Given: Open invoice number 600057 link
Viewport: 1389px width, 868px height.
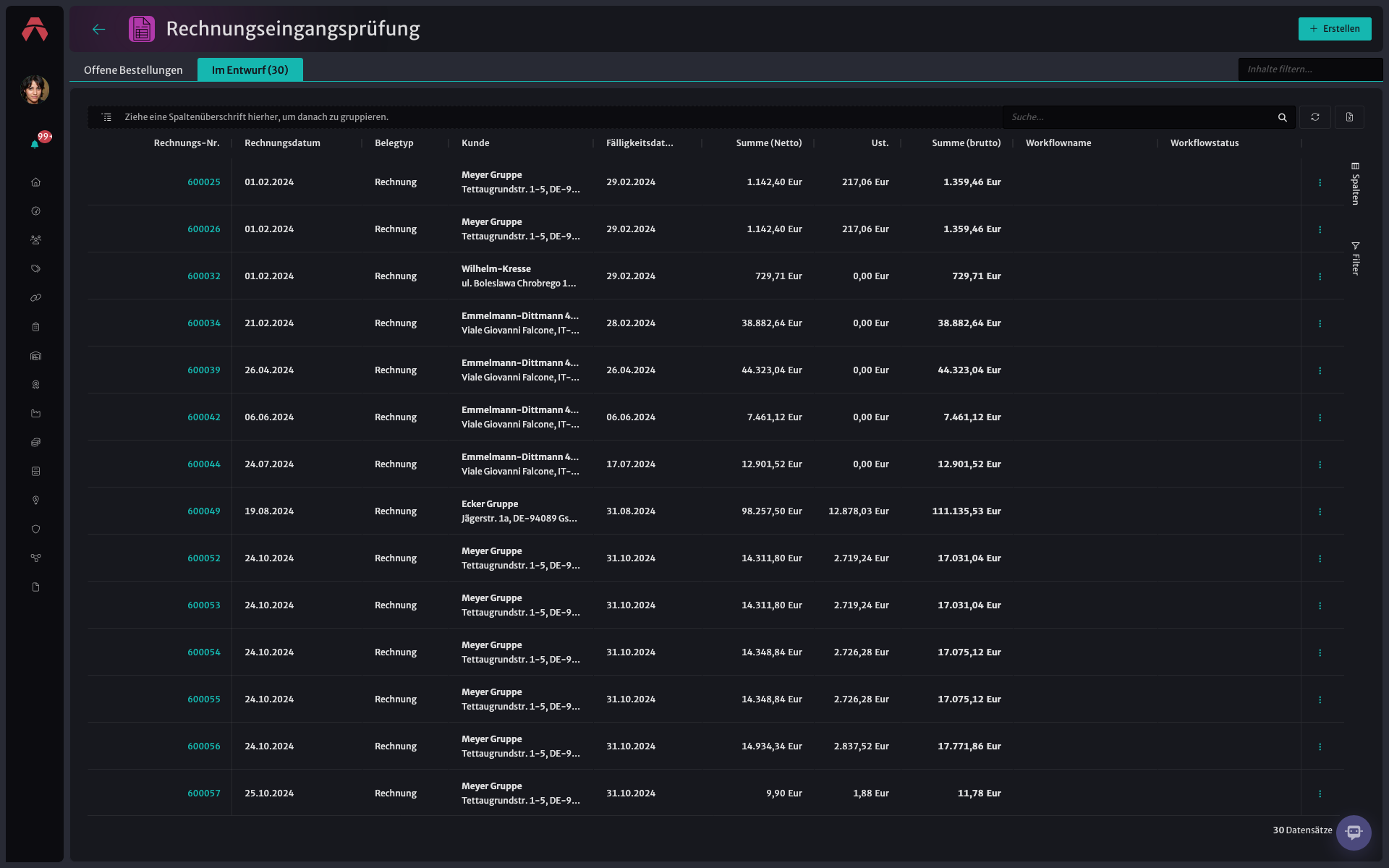Looking at the screenshot, I should [204, 793].
